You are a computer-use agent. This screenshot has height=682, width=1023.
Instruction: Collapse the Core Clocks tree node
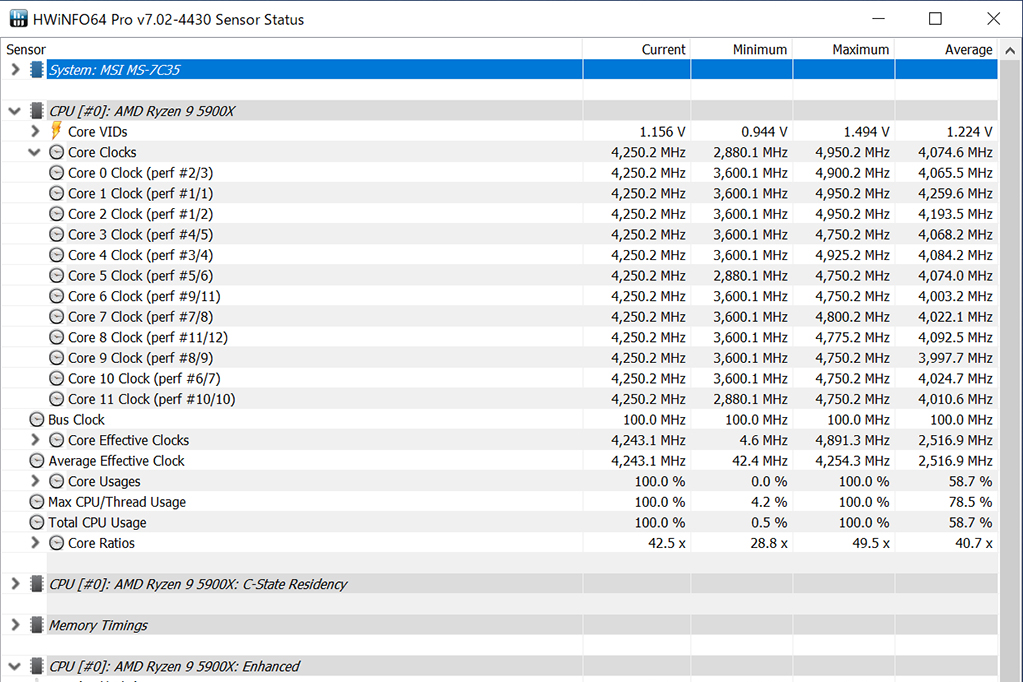[x=35, y=152]
